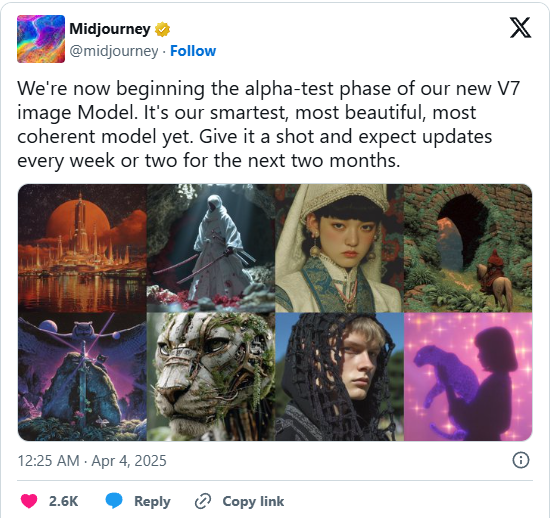Click the blue reply bubble icon
Viewport: 552px width, 518px height.
(x=114, y=501)
